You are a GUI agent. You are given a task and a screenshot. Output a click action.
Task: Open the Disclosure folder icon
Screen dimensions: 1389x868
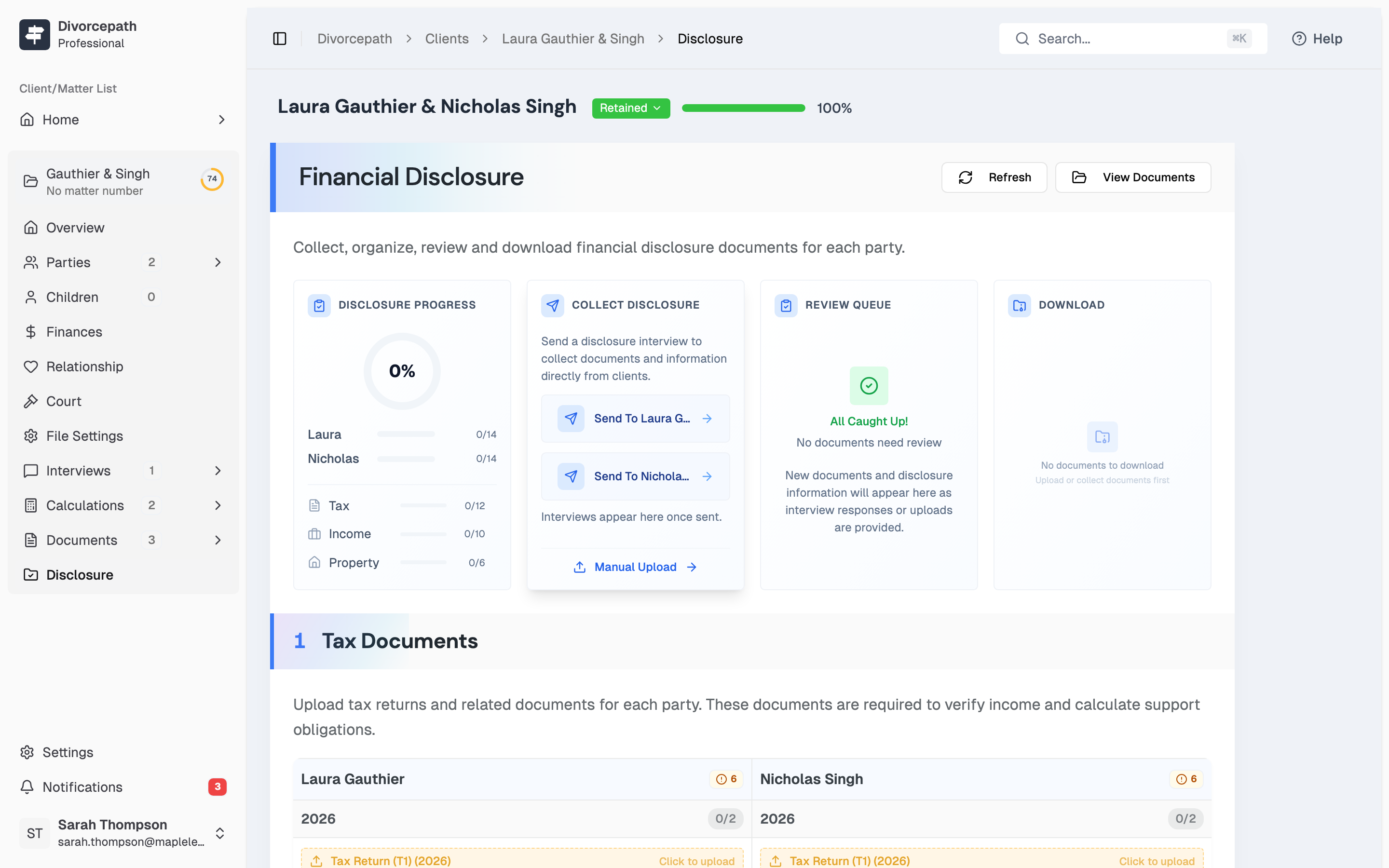pos(30,575)
